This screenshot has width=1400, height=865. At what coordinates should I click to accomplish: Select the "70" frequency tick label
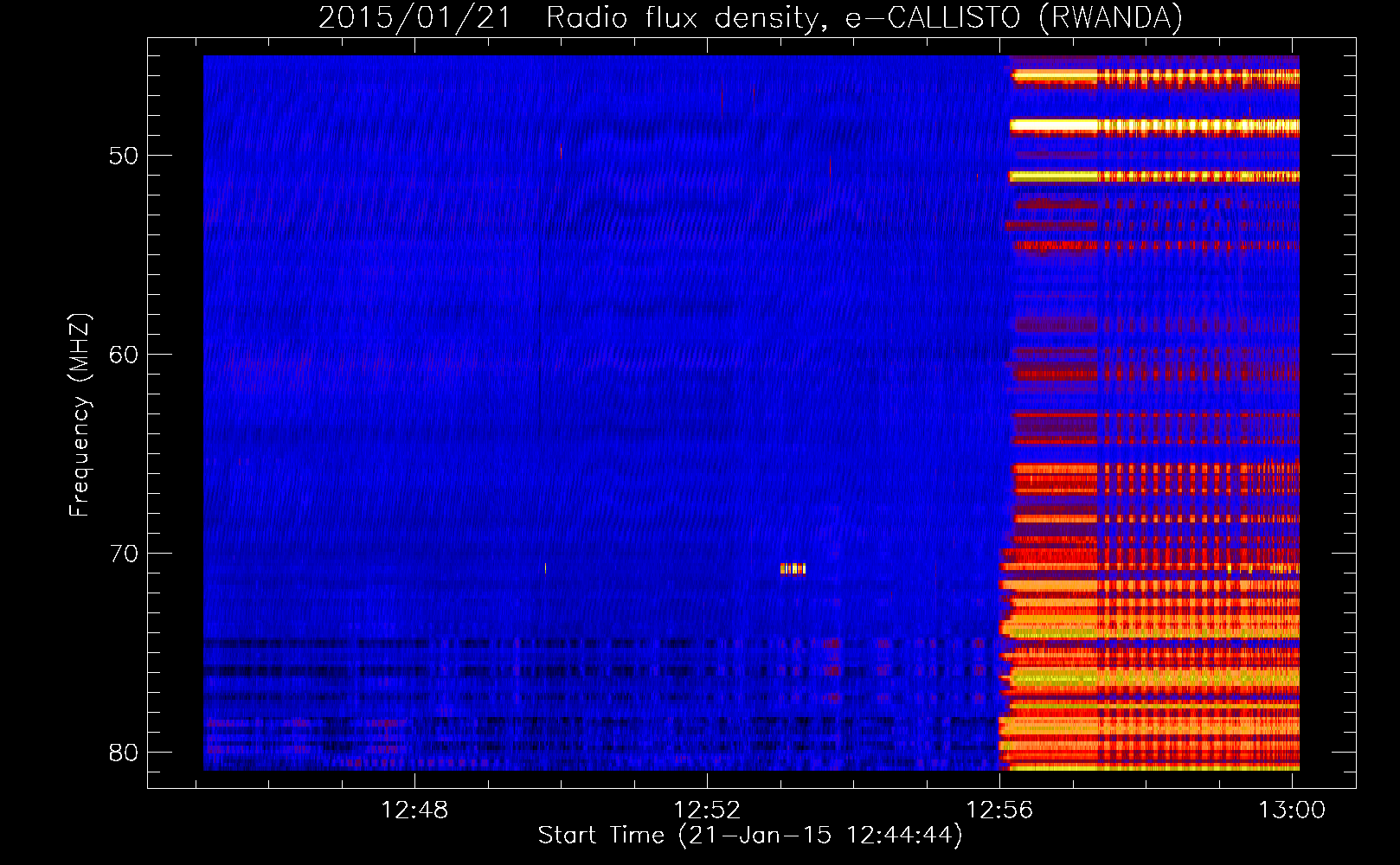click(x=125, y=554)
